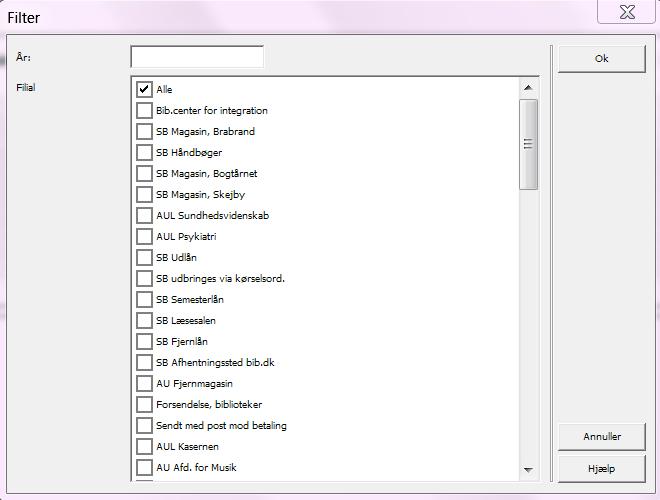Select SB Magasin, Skejby checkbox
Image resolution: width=660 pixels, height=500 pixels.
point(144,194)
